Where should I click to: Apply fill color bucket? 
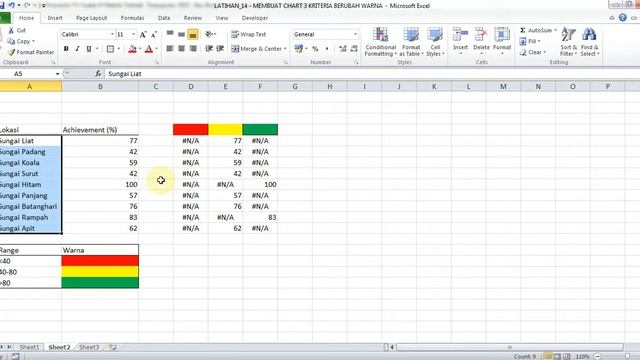click(x=132, y=49)
